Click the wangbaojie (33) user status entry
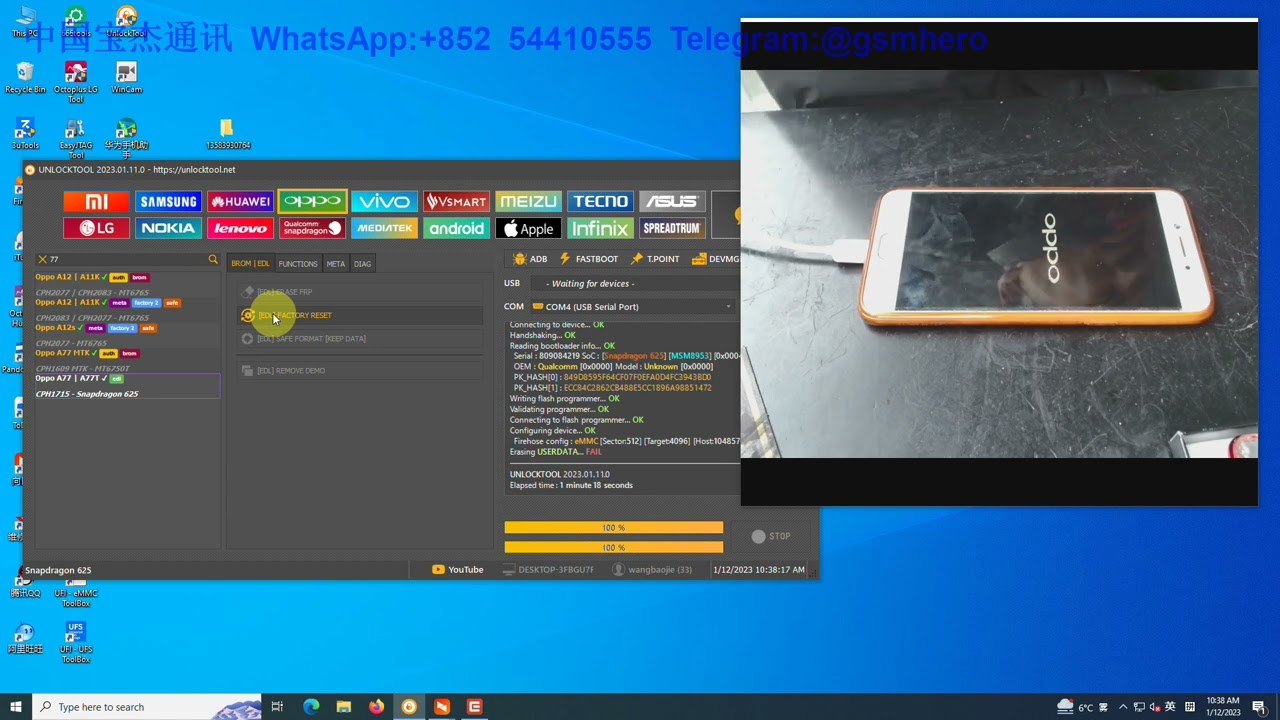The height and width of the screenshot is (720, 1280). [x=652, y=570]
